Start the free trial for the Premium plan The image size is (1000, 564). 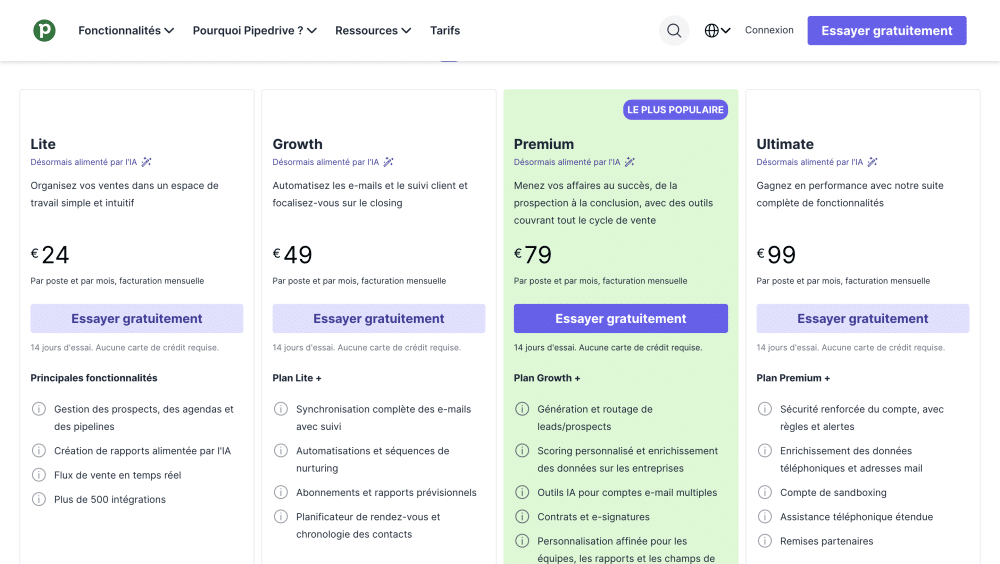621,318
